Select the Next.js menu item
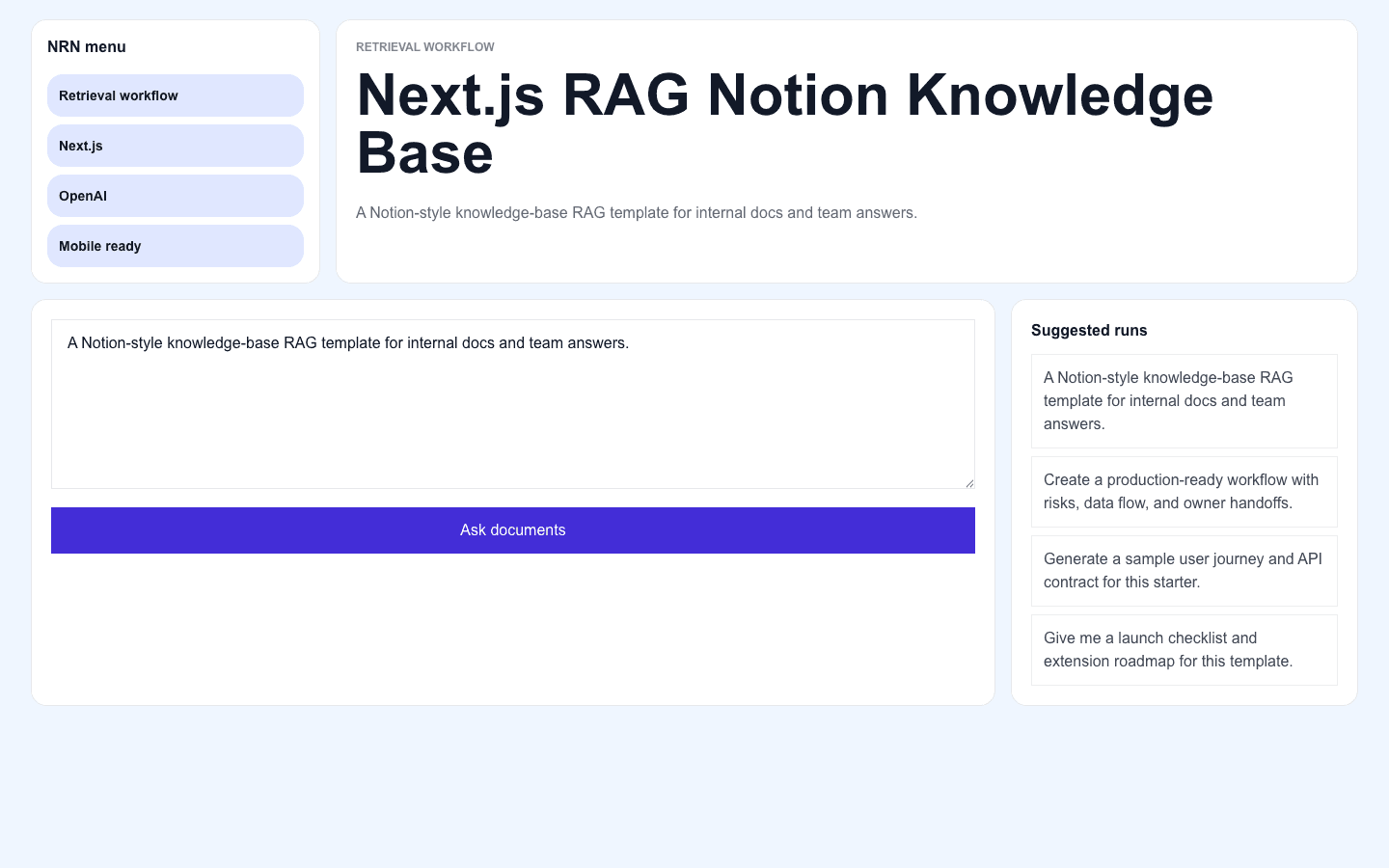Image resolution: width=1389 pixels, height=868 pixels. [176, 146]
